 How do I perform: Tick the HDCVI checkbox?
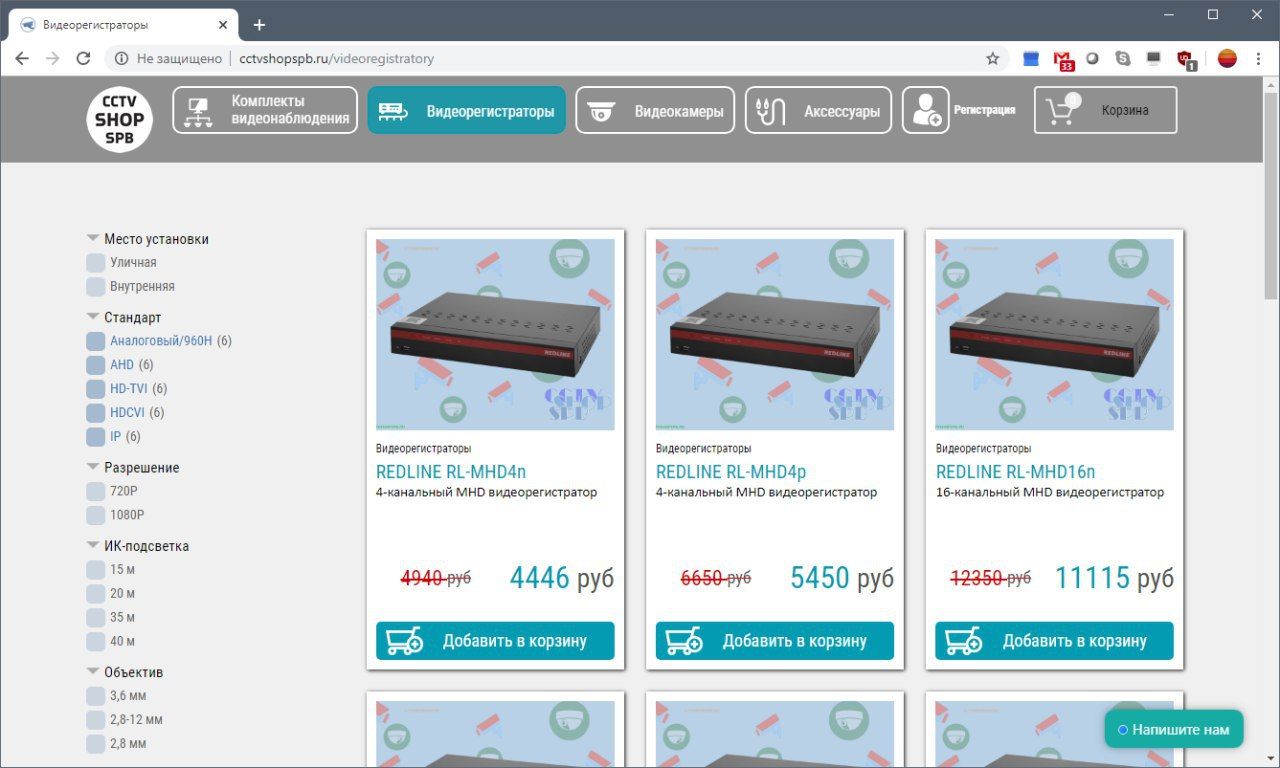pyautogui.click(x=95, y=412)
